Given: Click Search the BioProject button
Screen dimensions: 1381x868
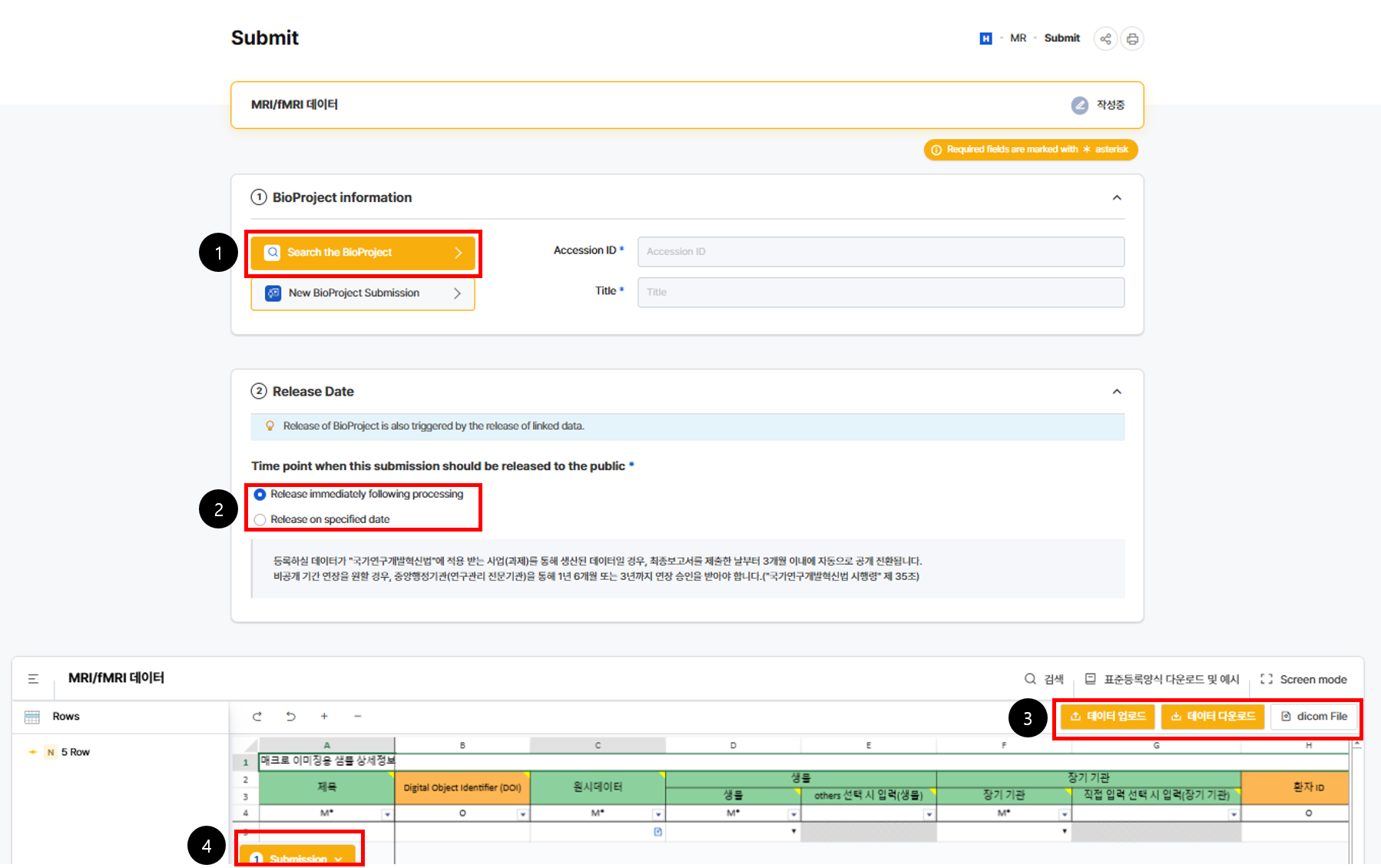Looking at the screenshot, I should click(x=363, y=253).
